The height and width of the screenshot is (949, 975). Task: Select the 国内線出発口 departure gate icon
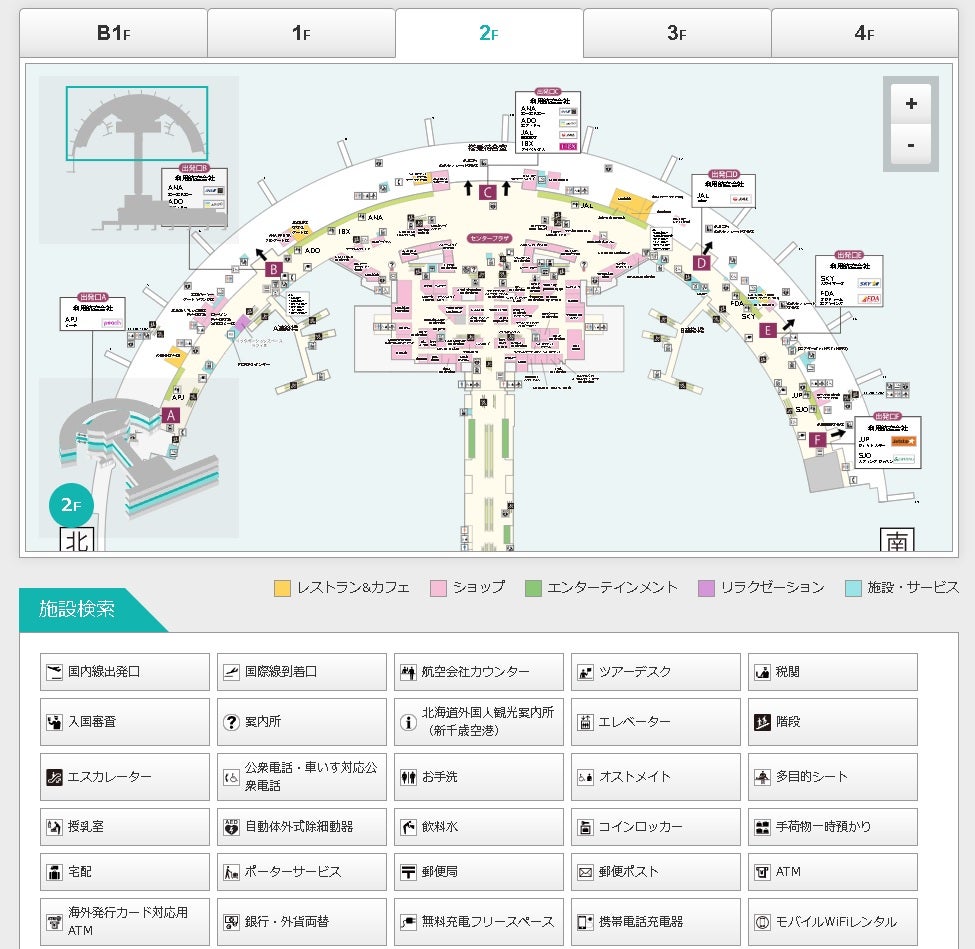click(123, 671)
